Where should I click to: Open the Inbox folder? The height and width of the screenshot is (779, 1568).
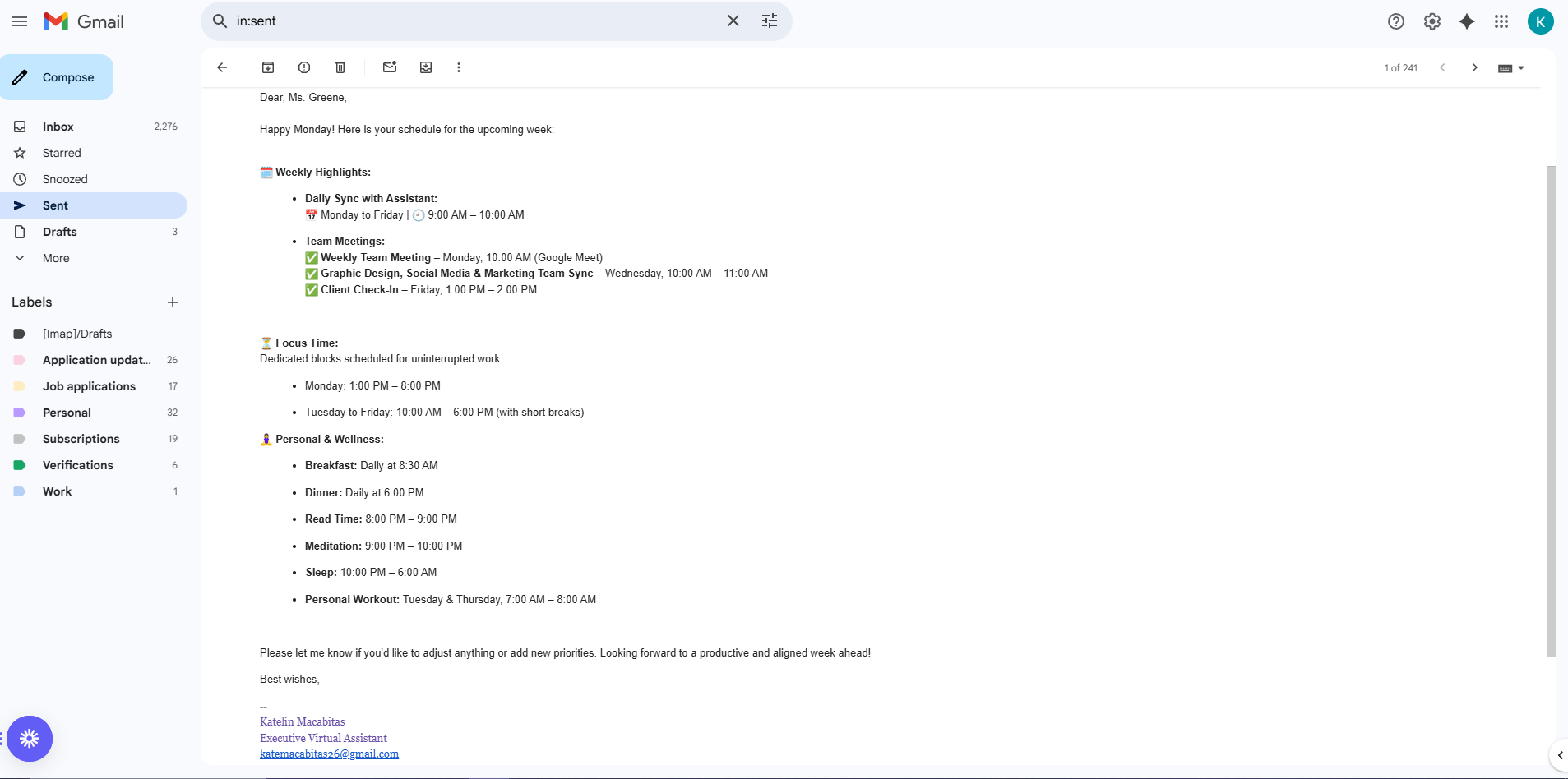[94, 127]
